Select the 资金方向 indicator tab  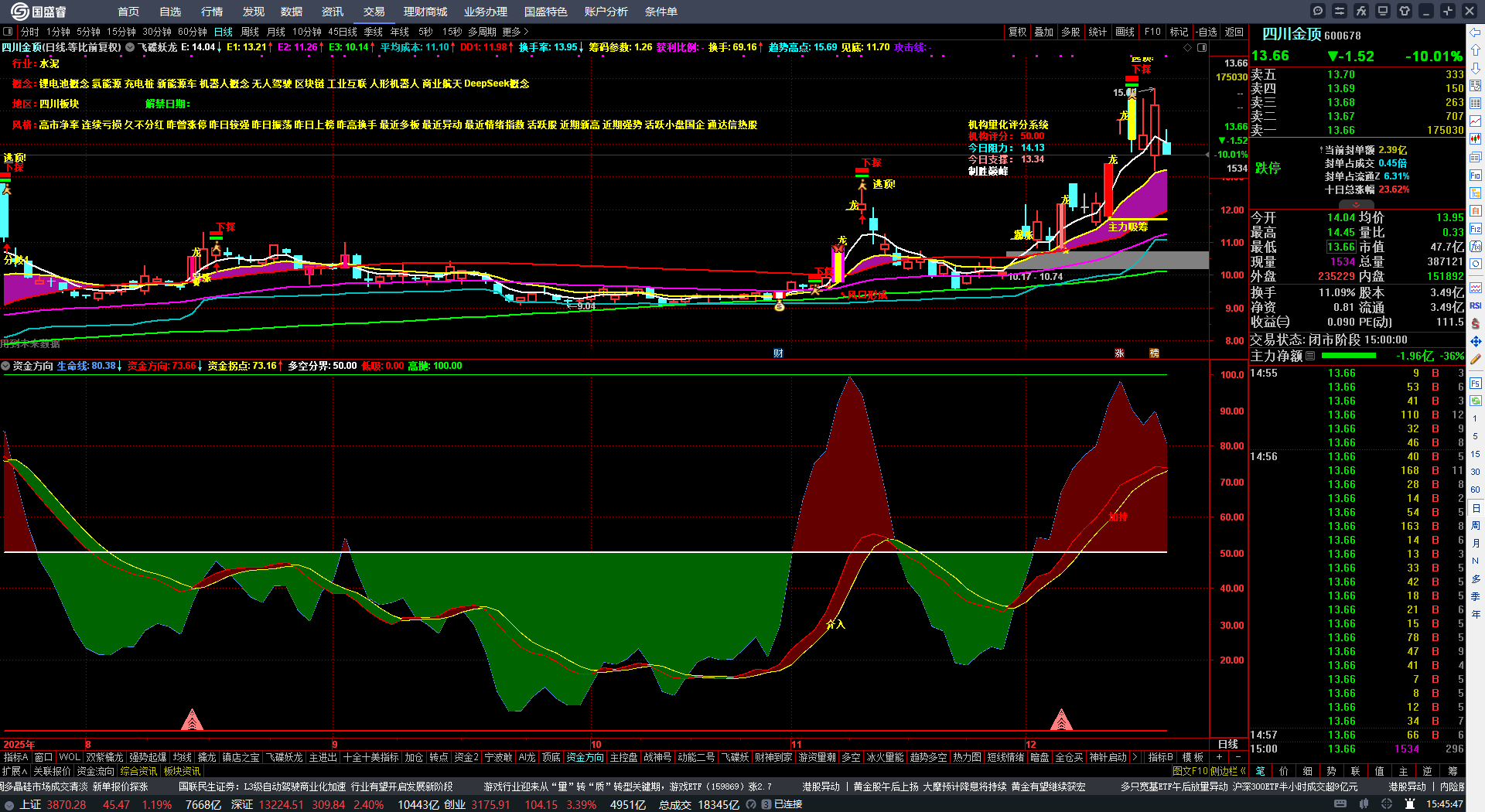[585, 757]
